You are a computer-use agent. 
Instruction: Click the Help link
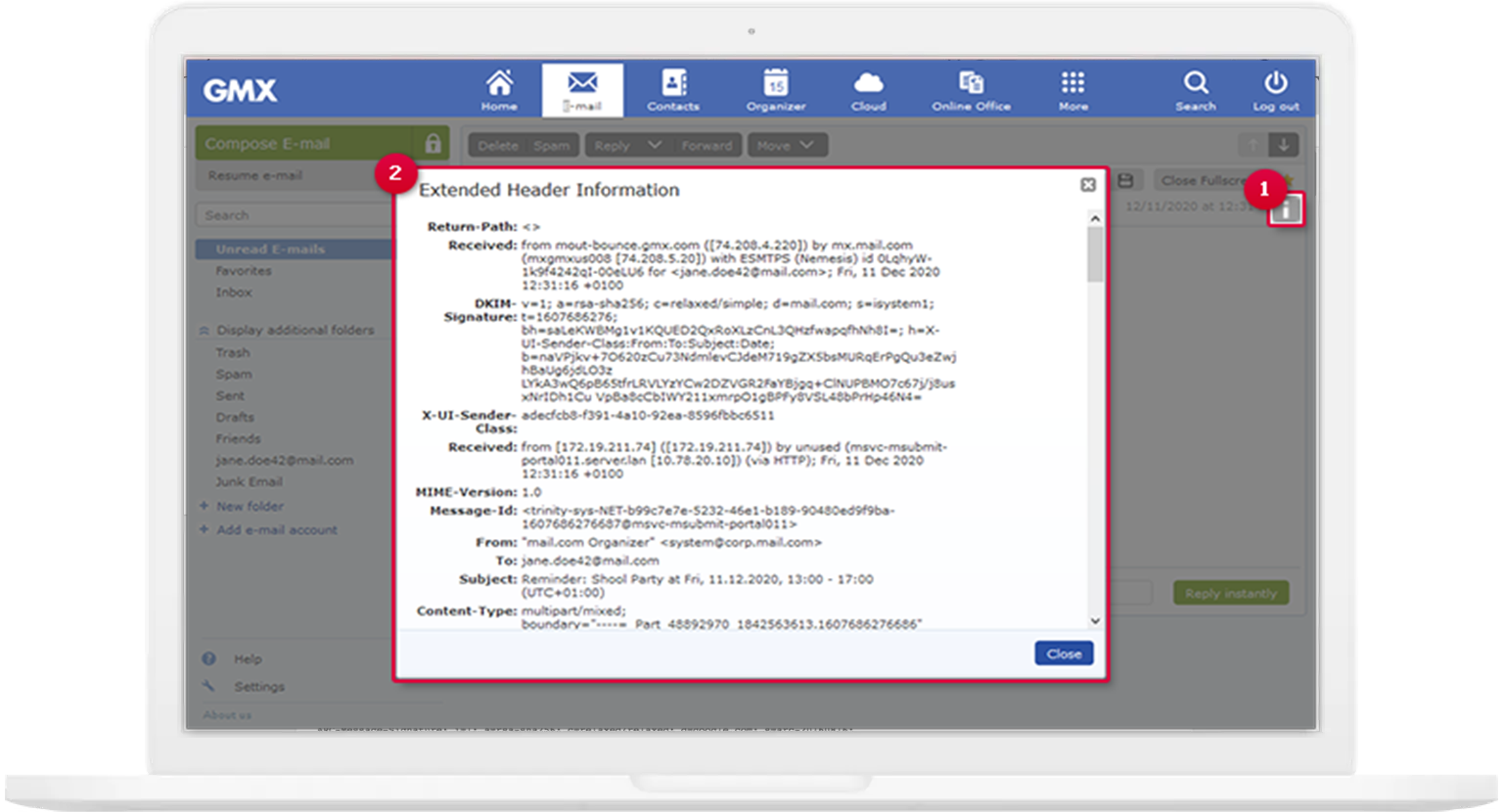tap(248, 658)
